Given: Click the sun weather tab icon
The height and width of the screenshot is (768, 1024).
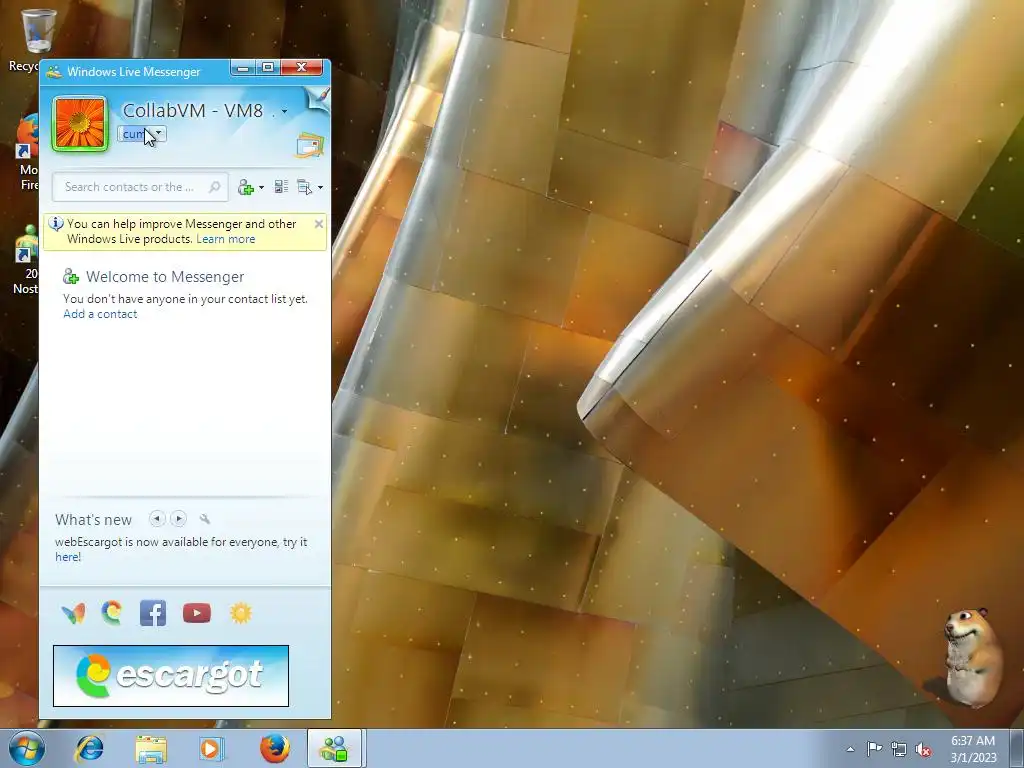Looking at the screenshot, I should pyautogui.click(x=240, y=613).
